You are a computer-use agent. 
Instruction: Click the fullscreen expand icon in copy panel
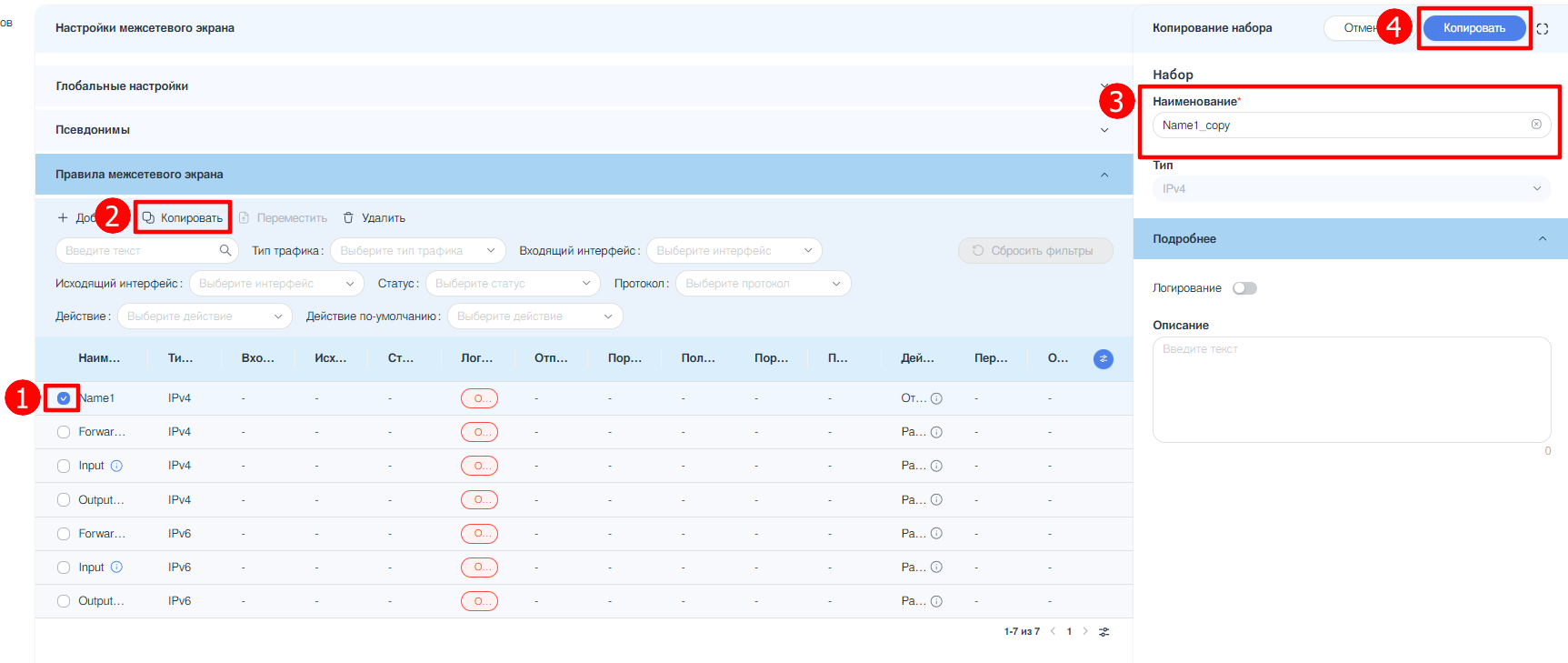pos(1543,29)
